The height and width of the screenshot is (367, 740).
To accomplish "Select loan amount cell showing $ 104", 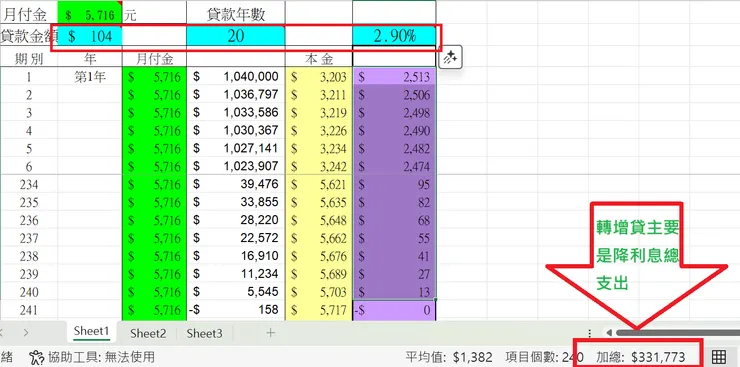I will pyautogui.click(x=90, y=36).
